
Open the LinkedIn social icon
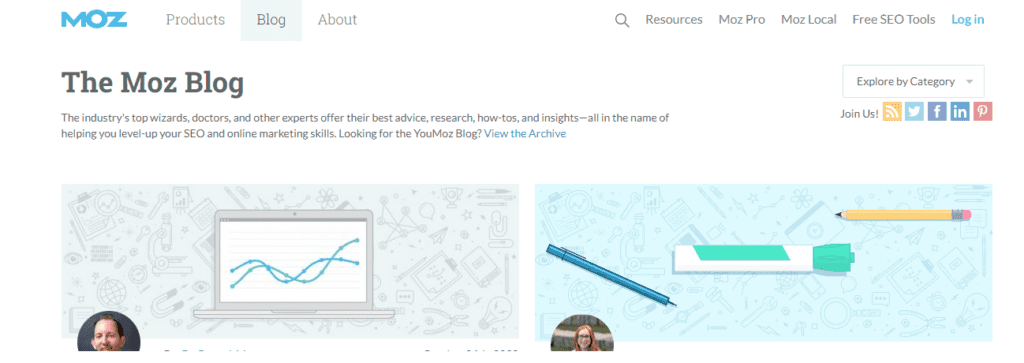[960, 112]
